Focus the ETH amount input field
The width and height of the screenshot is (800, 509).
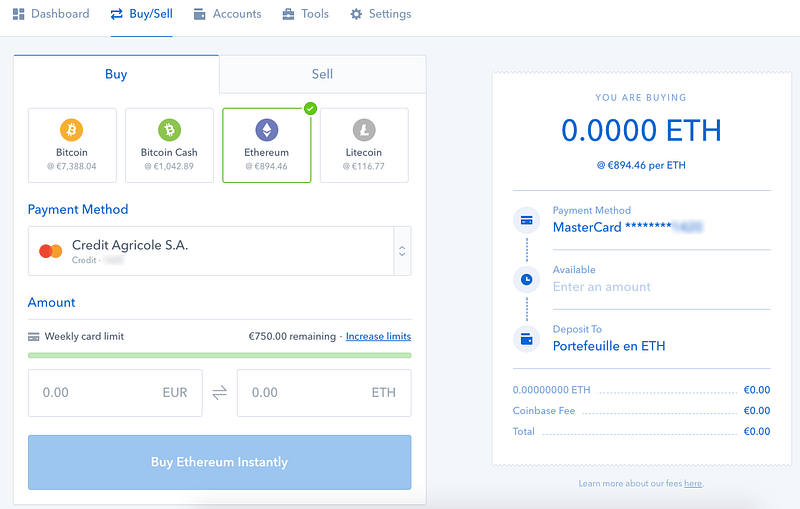coord(324,393)
